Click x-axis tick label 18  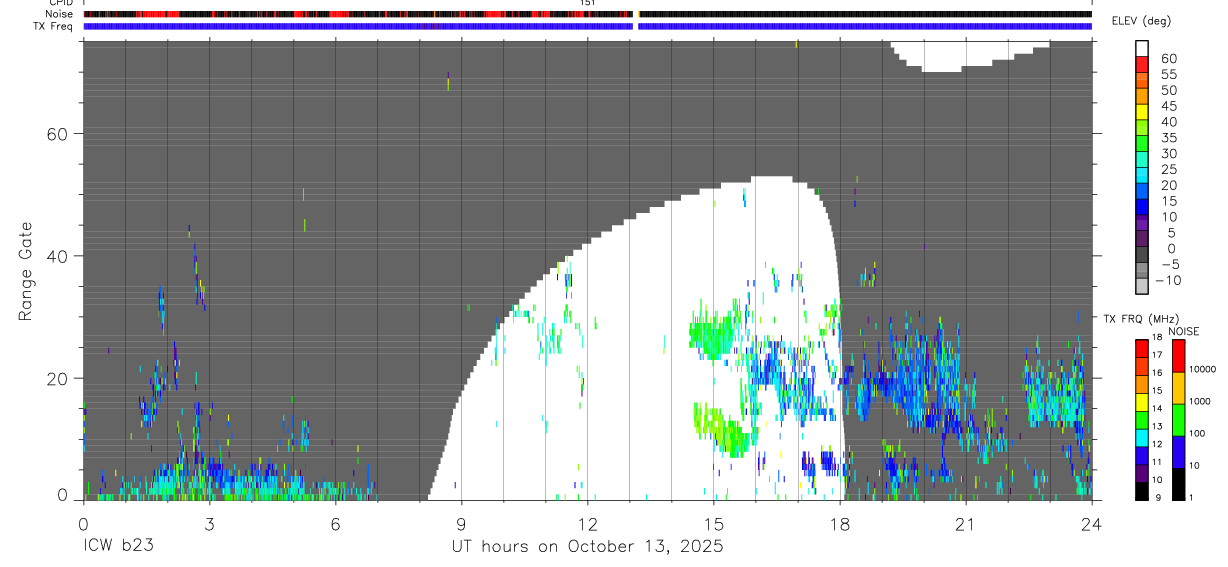[840, 524]
